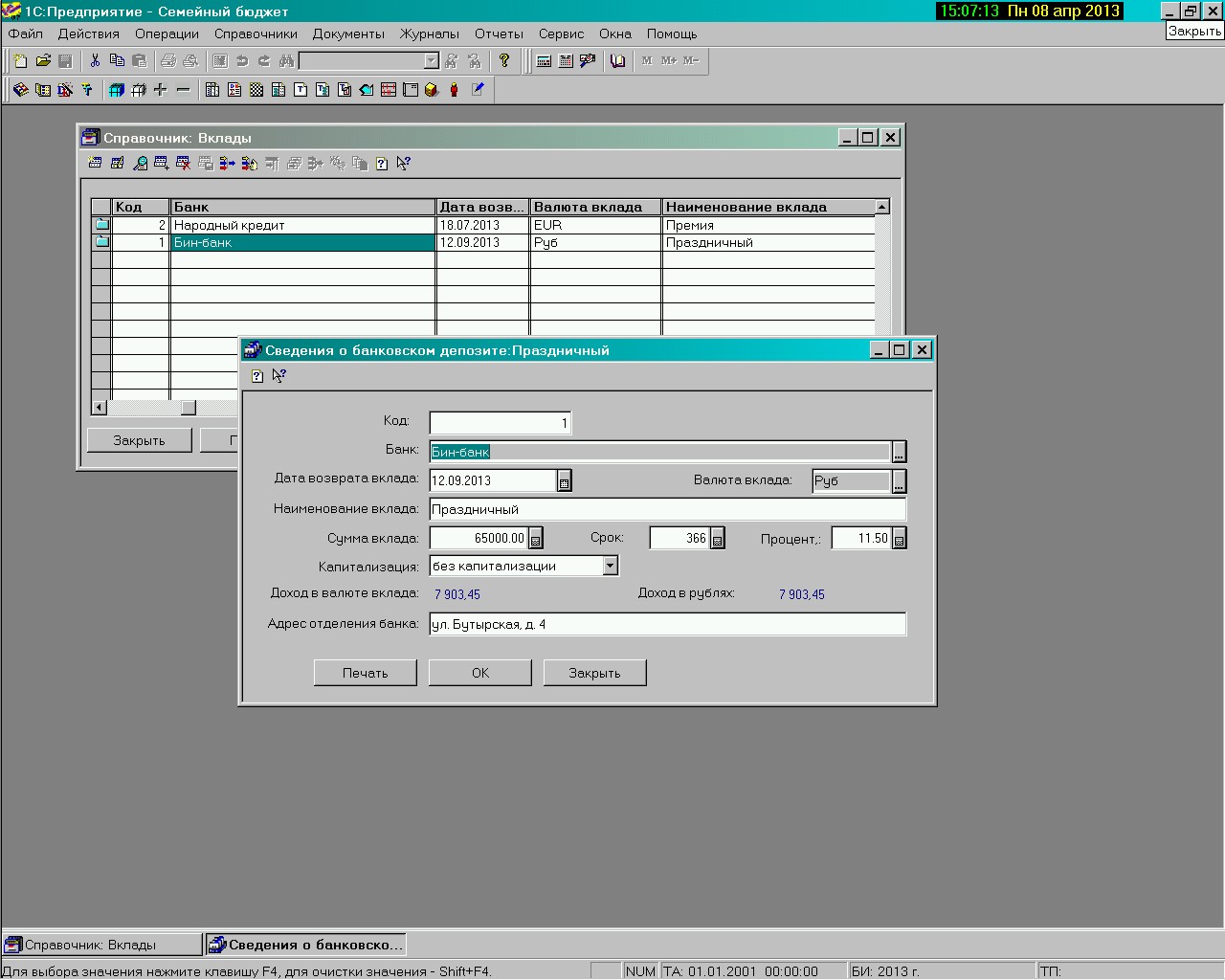
Task: Open calculator button beside Сумма вклада
Action: [x=536, y=539]
